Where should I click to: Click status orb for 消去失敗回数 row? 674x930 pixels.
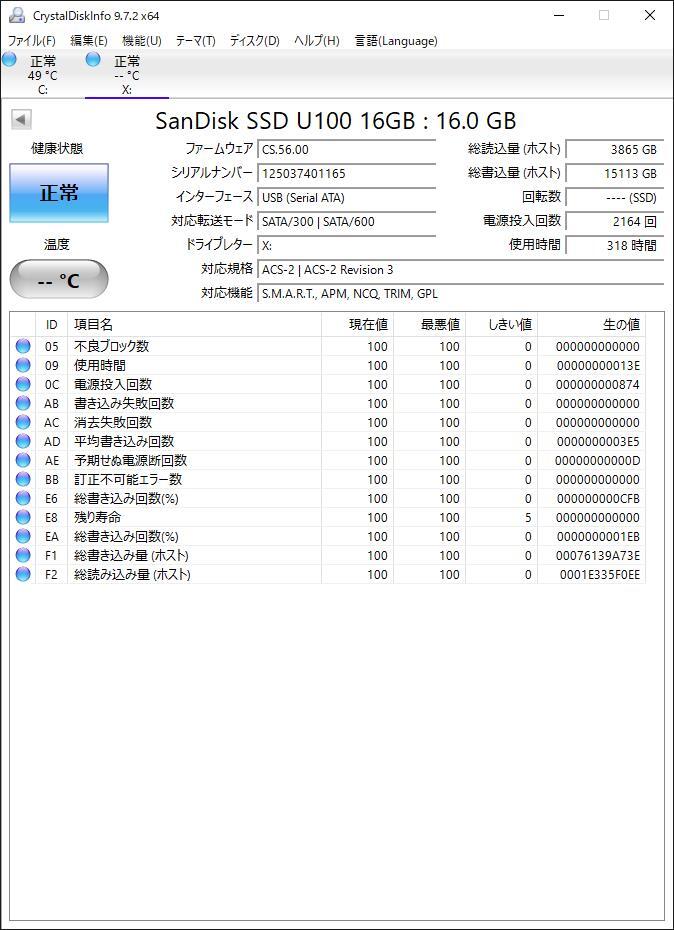click(x=23, y=422)
